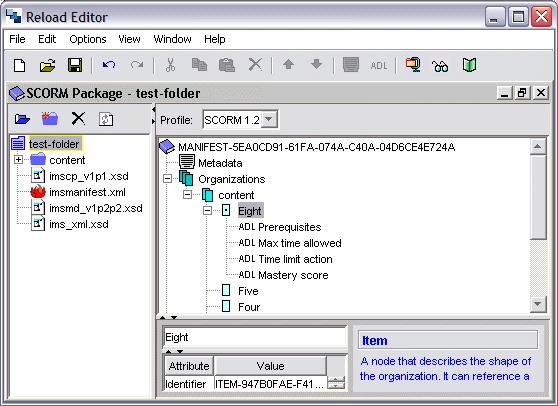Click the ADL toolbar button

(379, 66)
